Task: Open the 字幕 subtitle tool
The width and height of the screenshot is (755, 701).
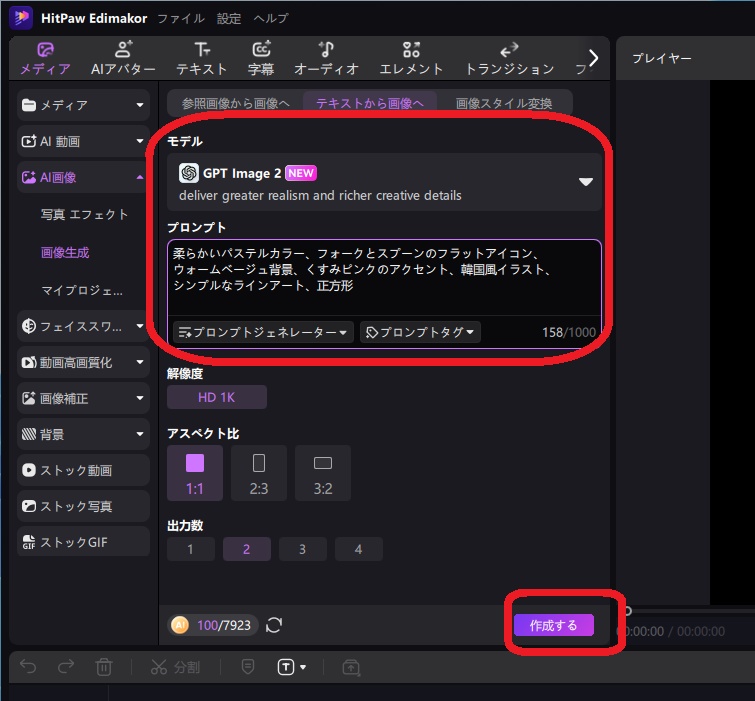Action: pyautogui.click(x=261, y=59)
